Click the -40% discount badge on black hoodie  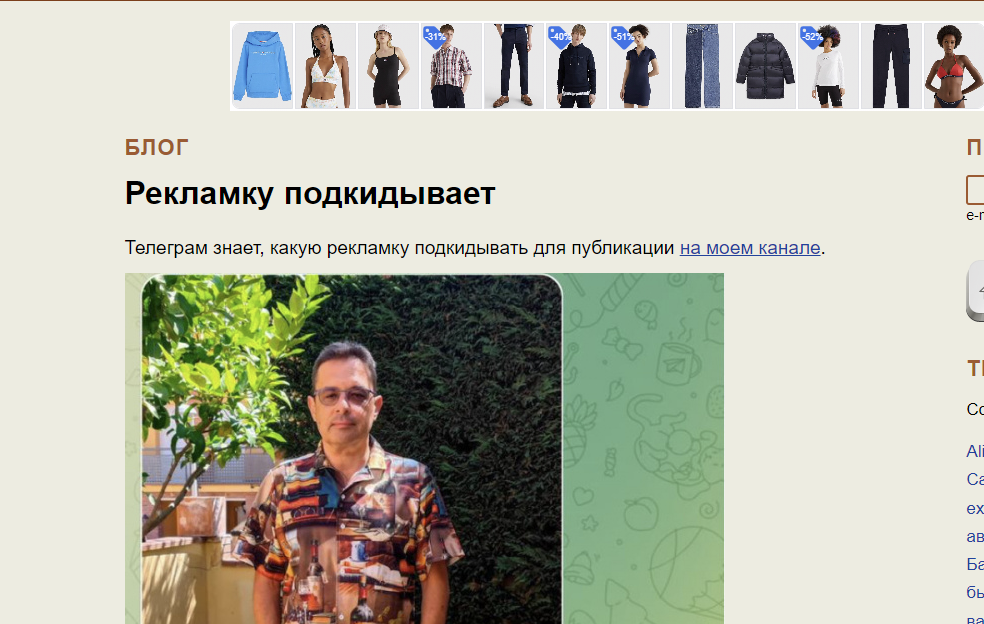[559, 36]
